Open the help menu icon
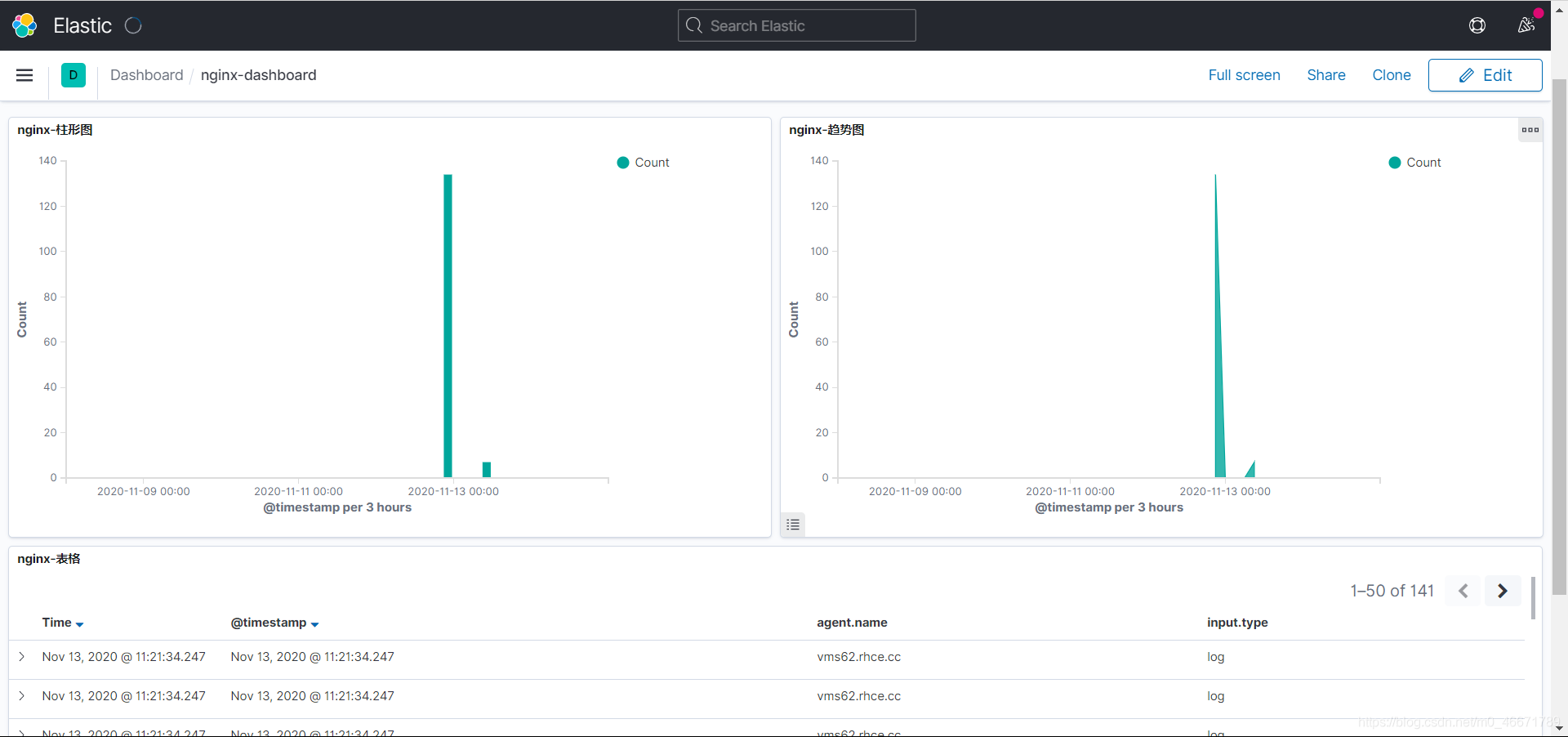Screen dimensions: 1568x737 [1477, 25]
